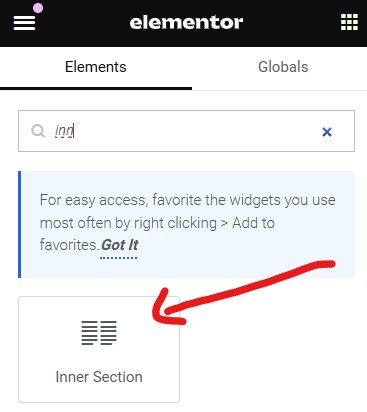The width and height of the screenshot is (367, 412).
Task: Open the hamburger menu in the header
Action: pyautogui.click(x=24, y=23)
